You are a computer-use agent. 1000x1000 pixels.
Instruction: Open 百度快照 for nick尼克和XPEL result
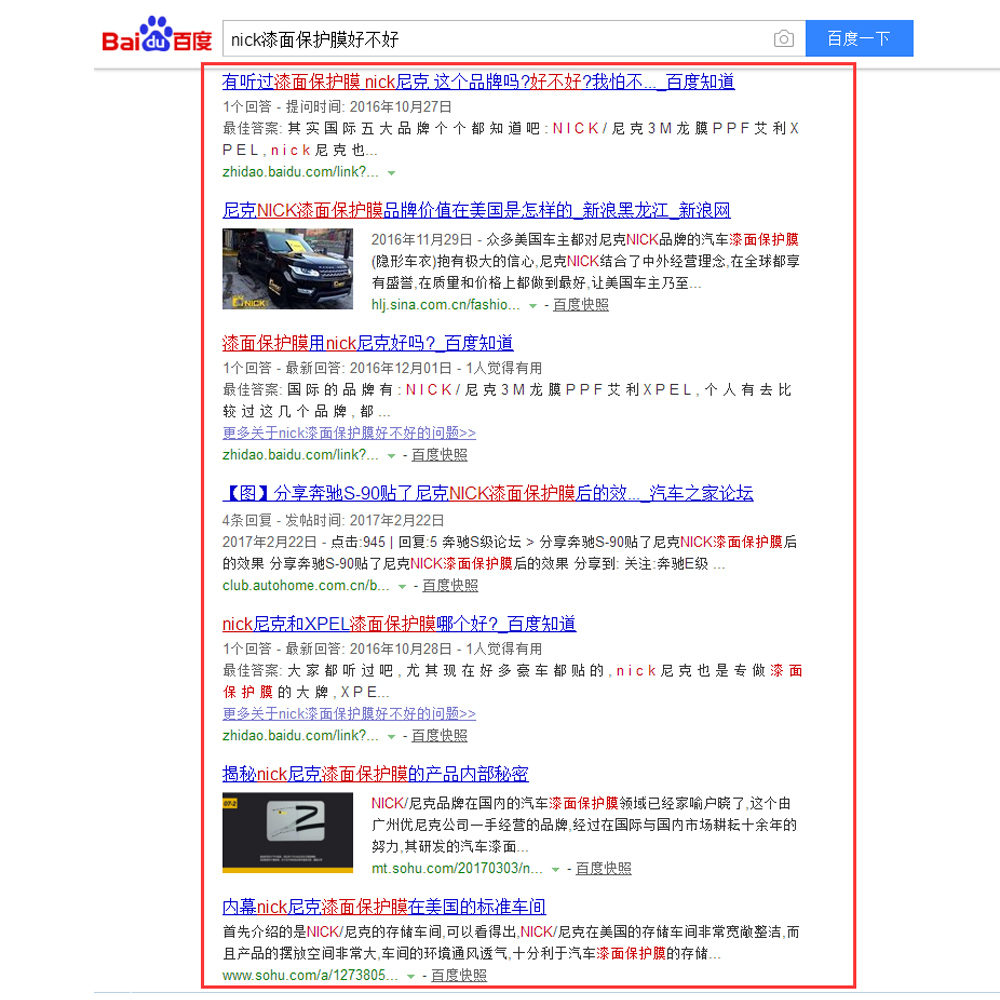coord(439,736)
